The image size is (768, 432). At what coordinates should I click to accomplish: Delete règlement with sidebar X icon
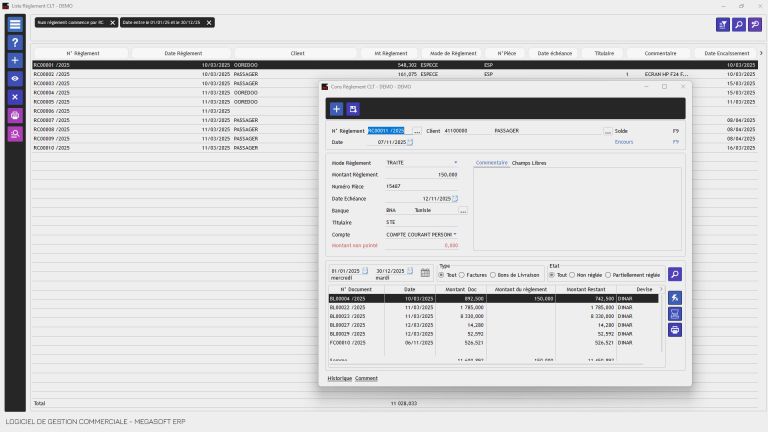[15, 97]
